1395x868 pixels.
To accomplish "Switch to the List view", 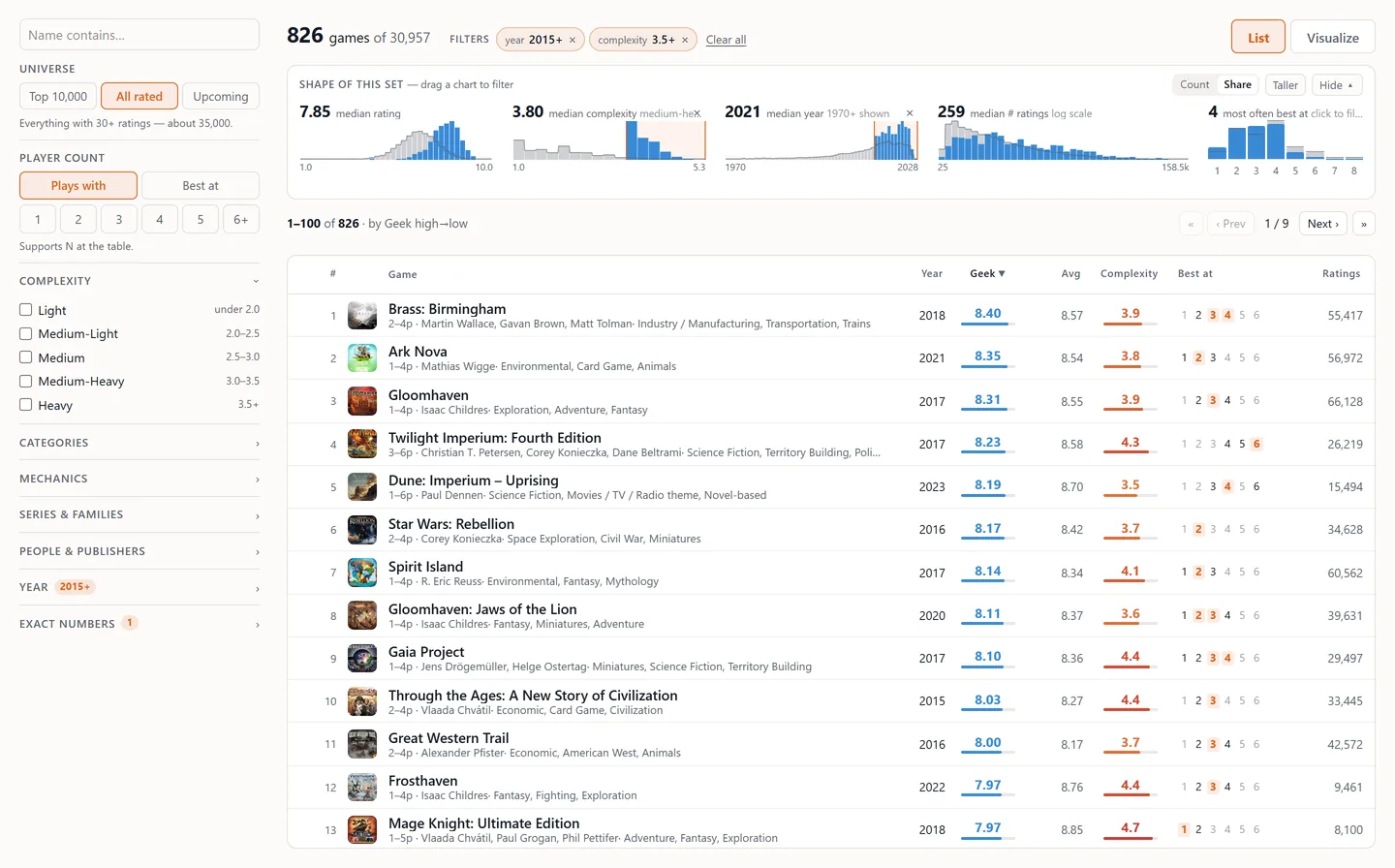I will pos(1258,38).
